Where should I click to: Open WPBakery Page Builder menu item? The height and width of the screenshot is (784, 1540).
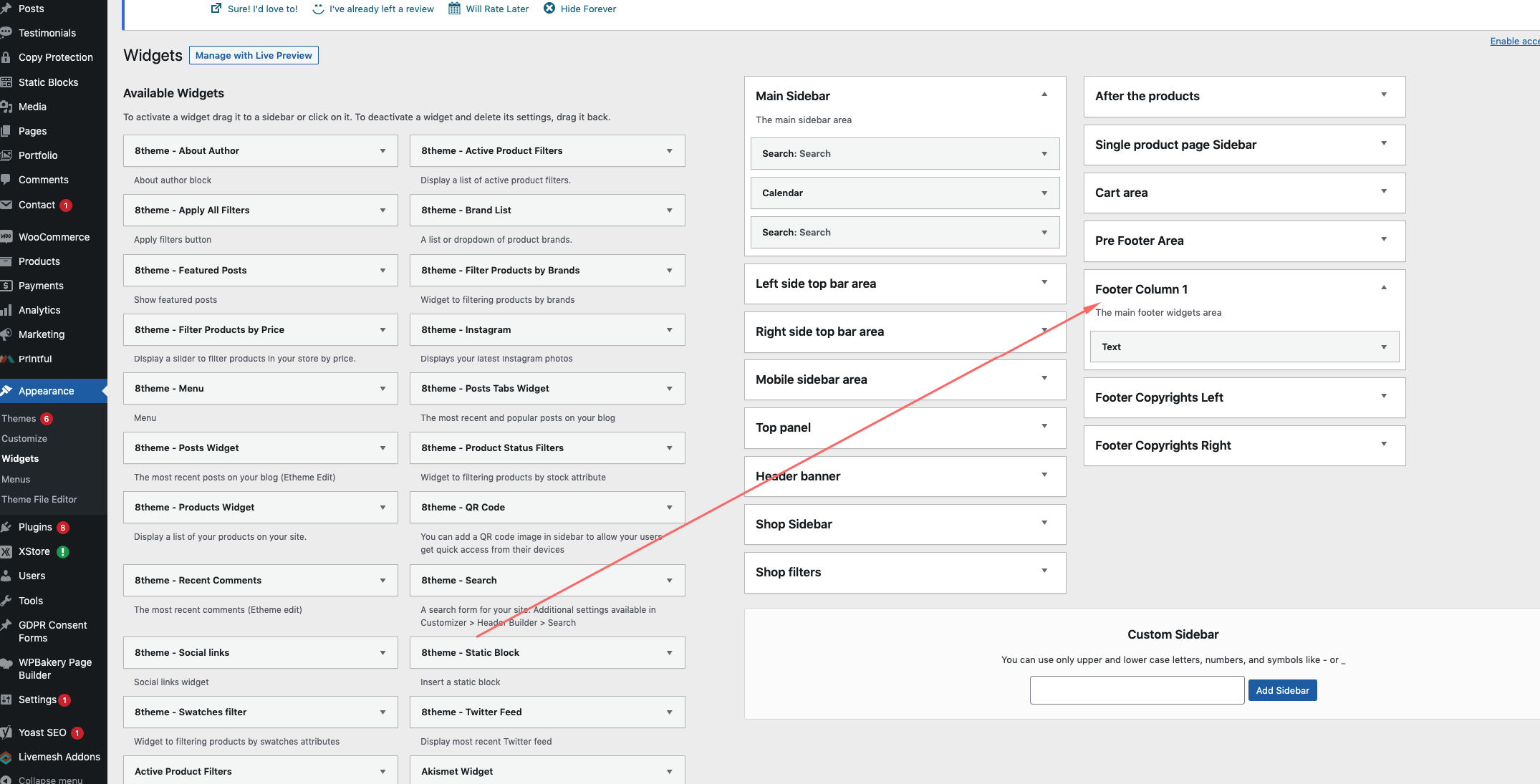point(55,669)
